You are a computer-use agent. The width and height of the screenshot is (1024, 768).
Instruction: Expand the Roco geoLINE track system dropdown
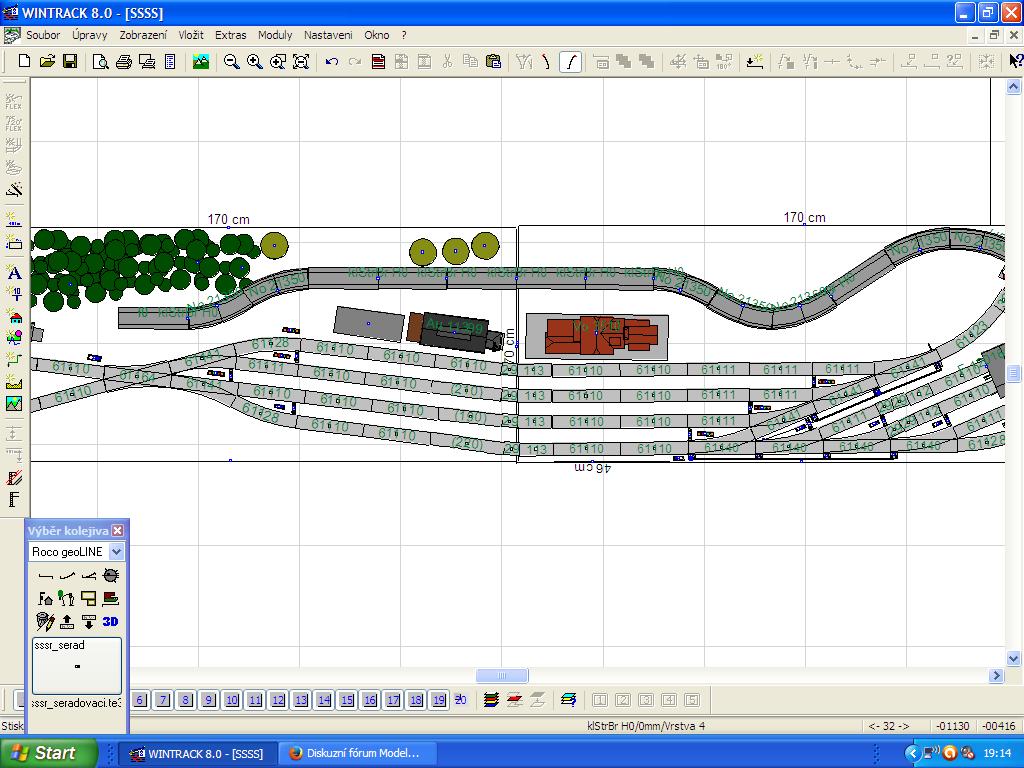point(116,552)
